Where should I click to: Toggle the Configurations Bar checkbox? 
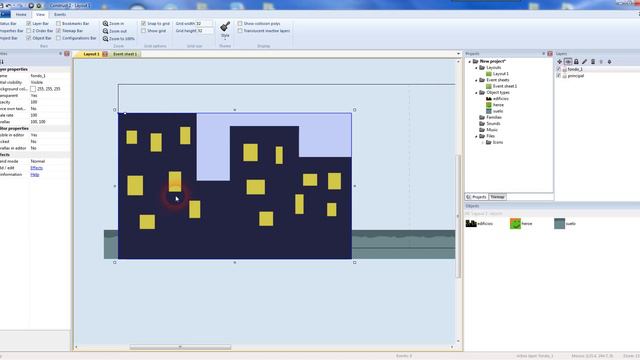[x=58, y=38]
